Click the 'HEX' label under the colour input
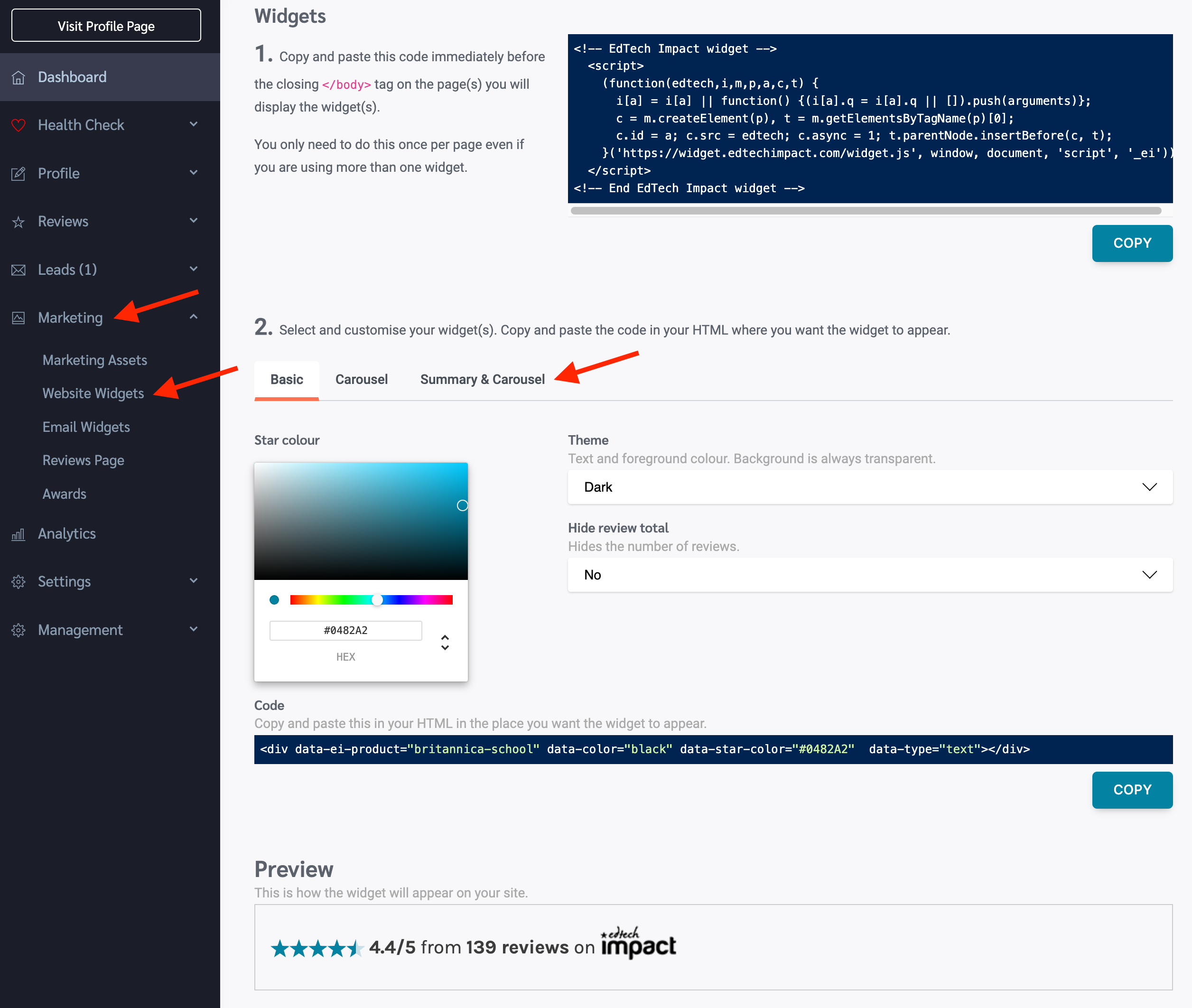This screenshot has height=1008, width=1192. [346, 657]
